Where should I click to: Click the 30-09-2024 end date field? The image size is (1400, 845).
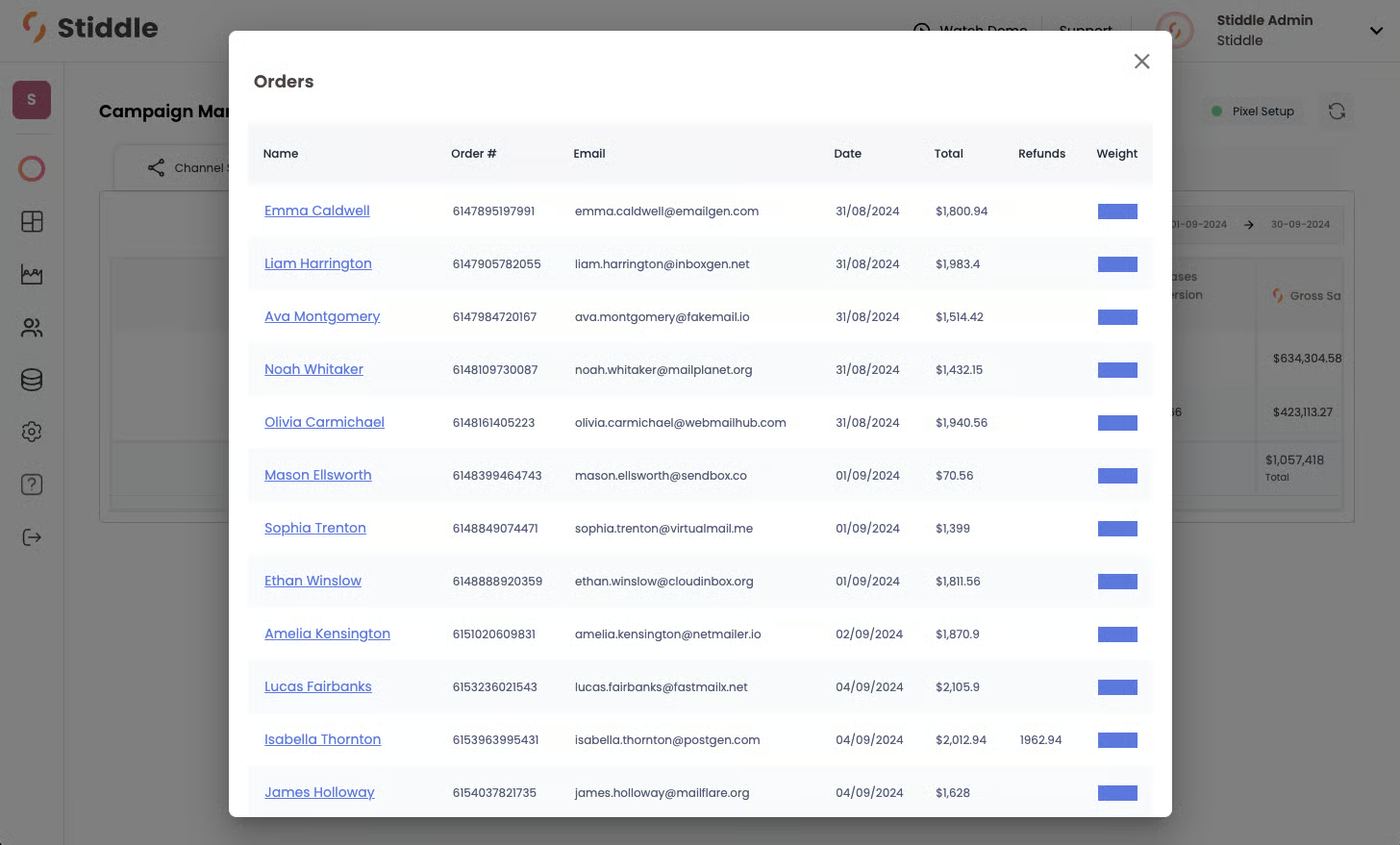coord(1300,224)
